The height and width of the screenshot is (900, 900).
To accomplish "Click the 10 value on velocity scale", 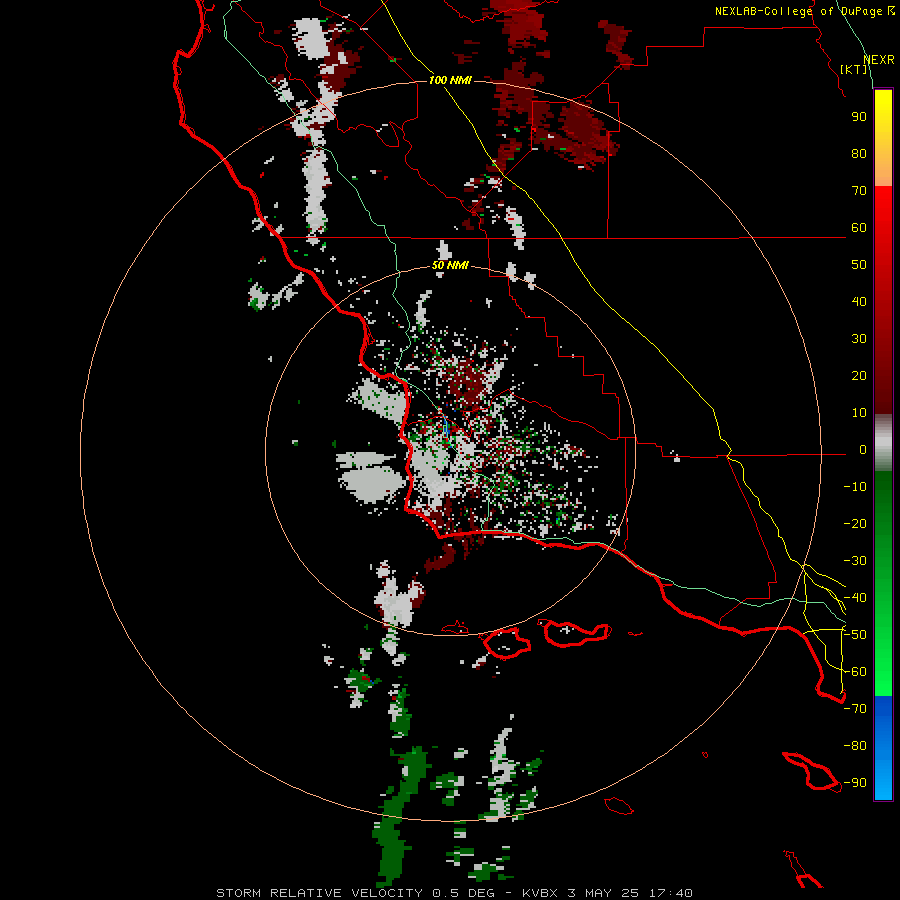I will click(x=859, y=413).
